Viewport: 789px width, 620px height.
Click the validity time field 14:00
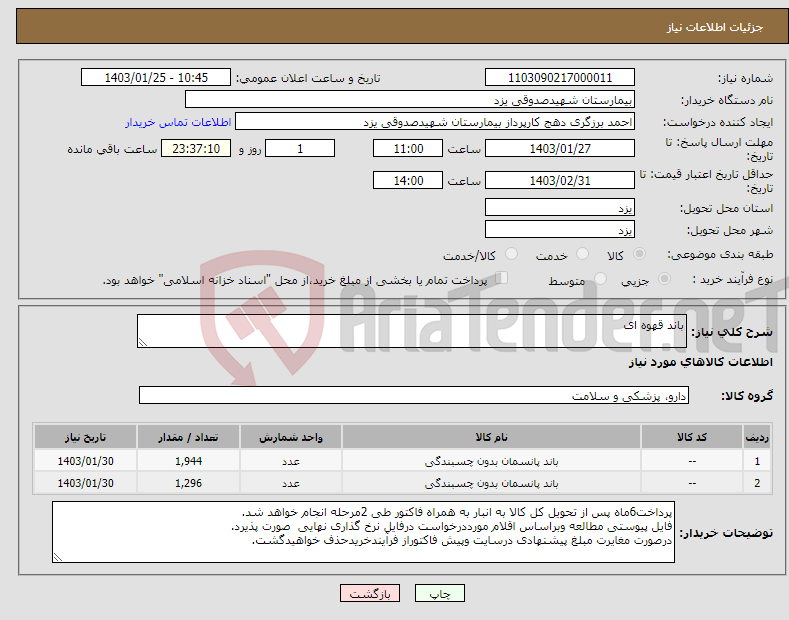point(408,180)
